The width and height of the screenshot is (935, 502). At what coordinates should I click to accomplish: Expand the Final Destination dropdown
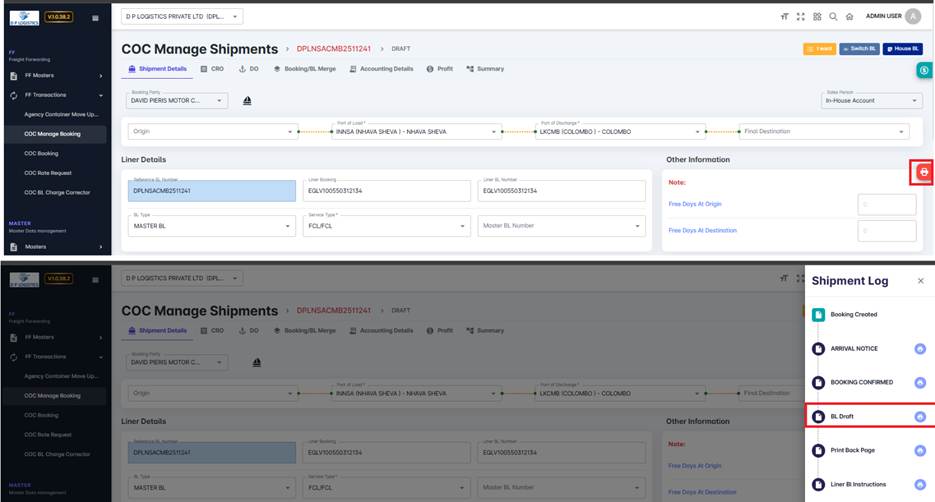pos(905,131)
